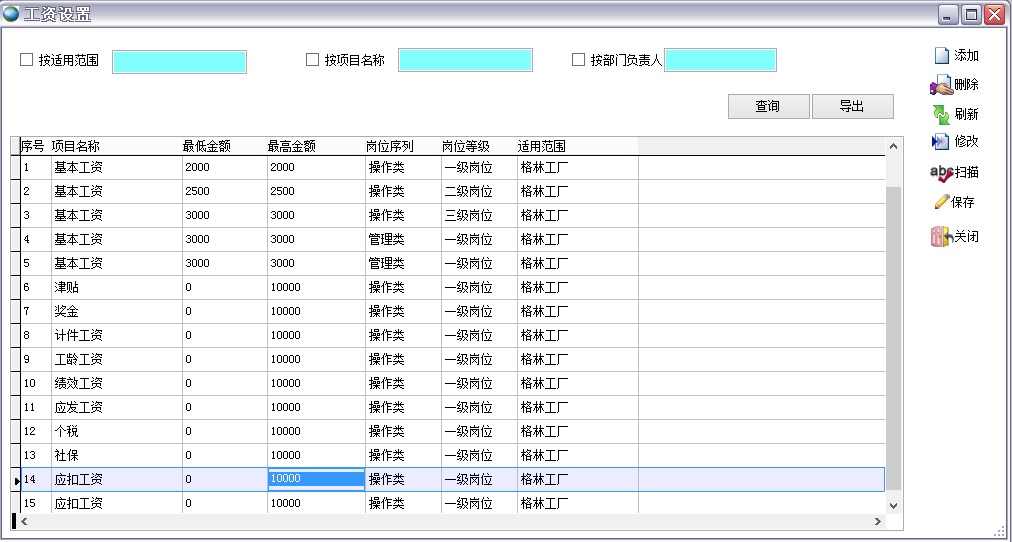Click the 删除 (Delete) icon
The image size is (1012, 542).
940,86
